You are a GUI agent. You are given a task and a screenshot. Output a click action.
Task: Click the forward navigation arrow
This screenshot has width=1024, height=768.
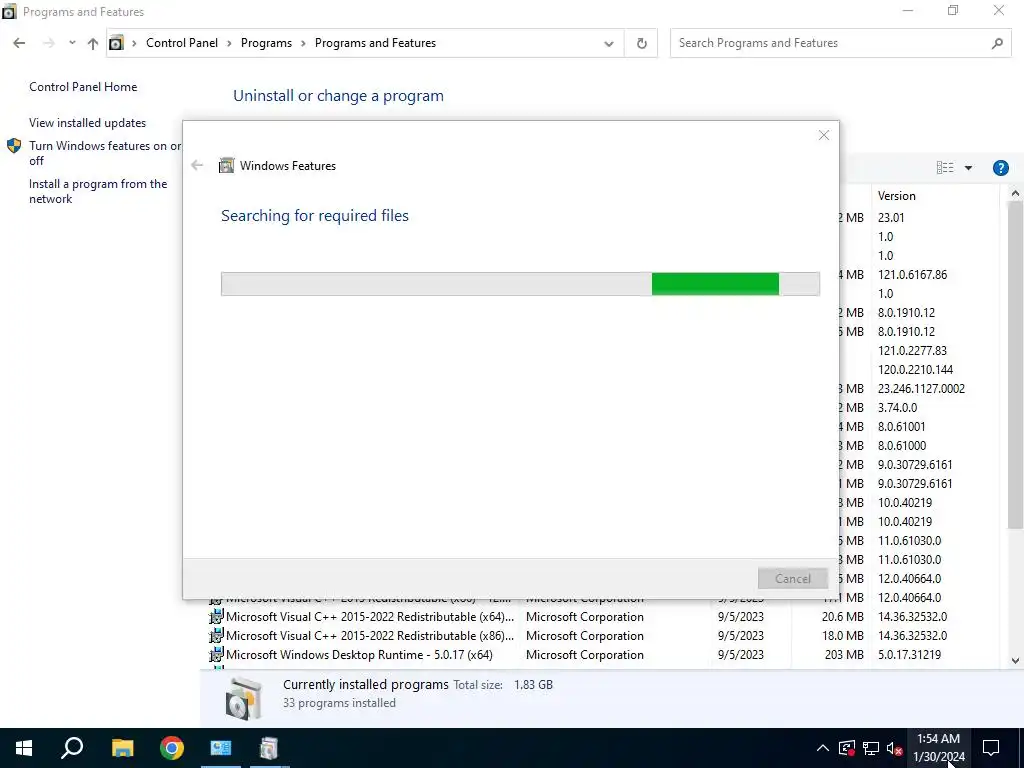click(x=48, y=43)
